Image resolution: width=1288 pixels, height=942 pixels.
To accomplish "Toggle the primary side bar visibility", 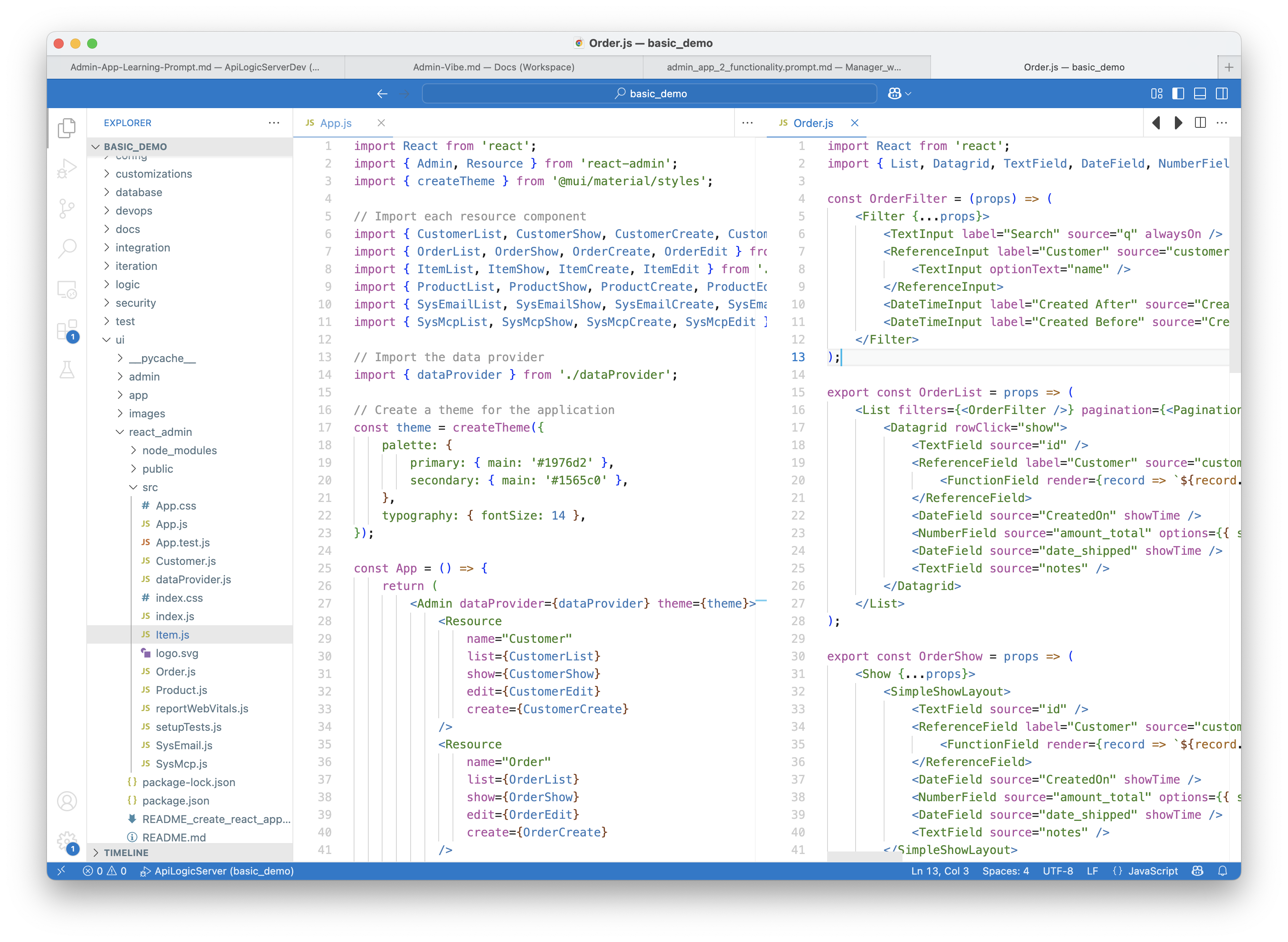I will [x=1178, y=93].
